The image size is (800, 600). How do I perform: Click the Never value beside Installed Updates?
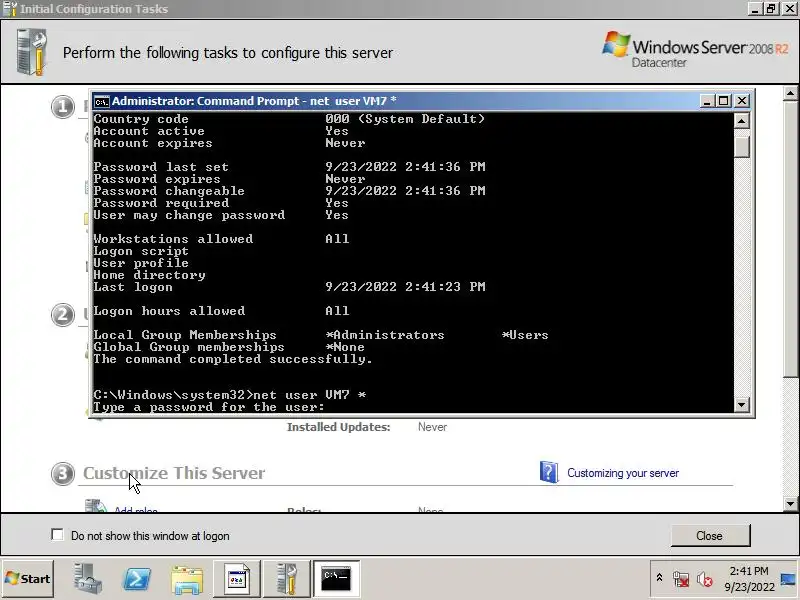pyautogui.click(x=432, y=427)
